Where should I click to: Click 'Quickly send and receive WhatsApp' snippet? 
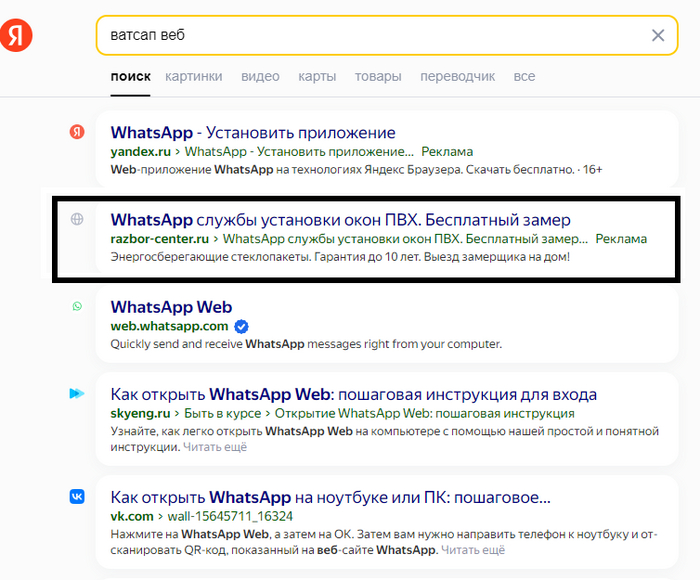306,344
